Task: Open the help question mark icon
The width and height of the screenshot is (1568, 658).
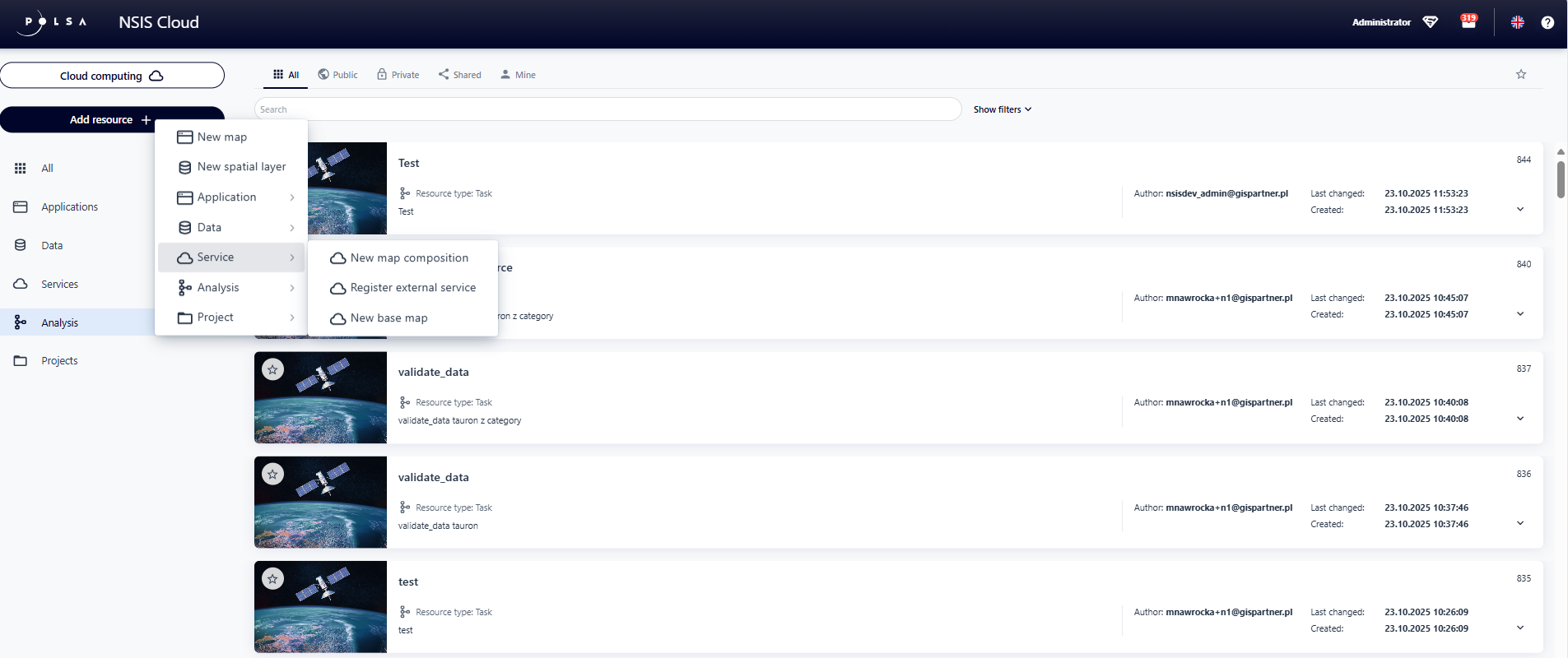Action: (1547, 22)
